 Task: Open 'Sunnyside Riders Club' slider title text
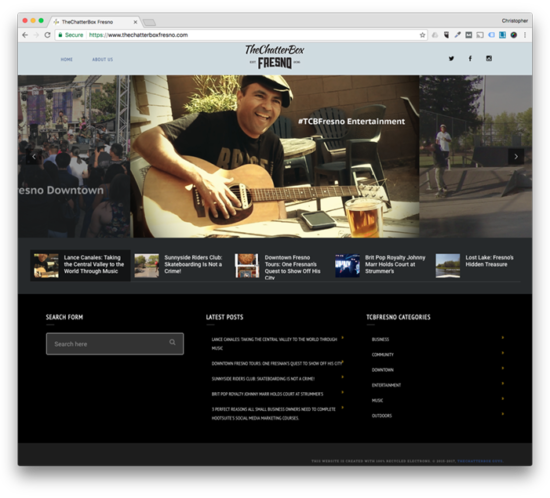193,264
